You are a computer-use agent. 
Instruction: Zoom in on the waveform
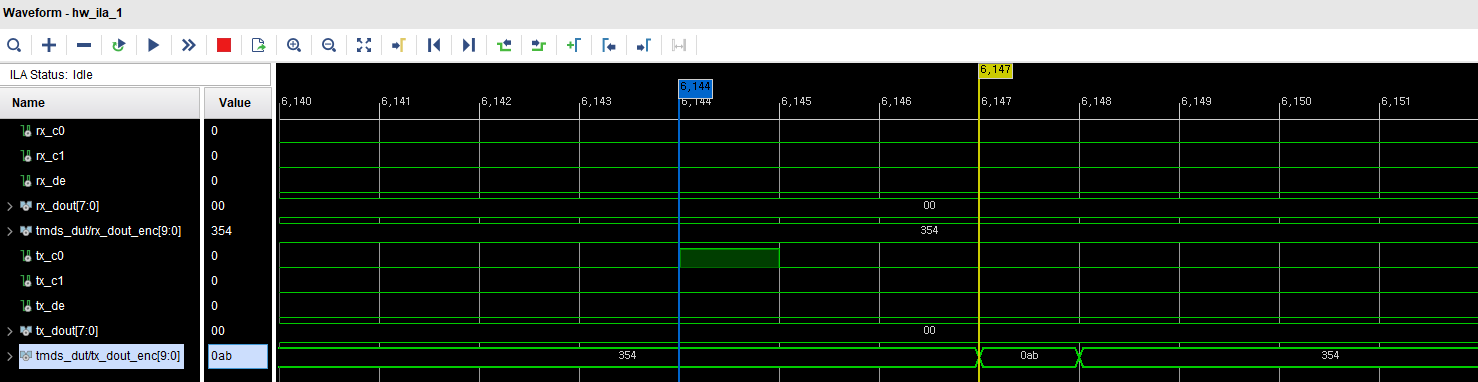pos(294,45)
